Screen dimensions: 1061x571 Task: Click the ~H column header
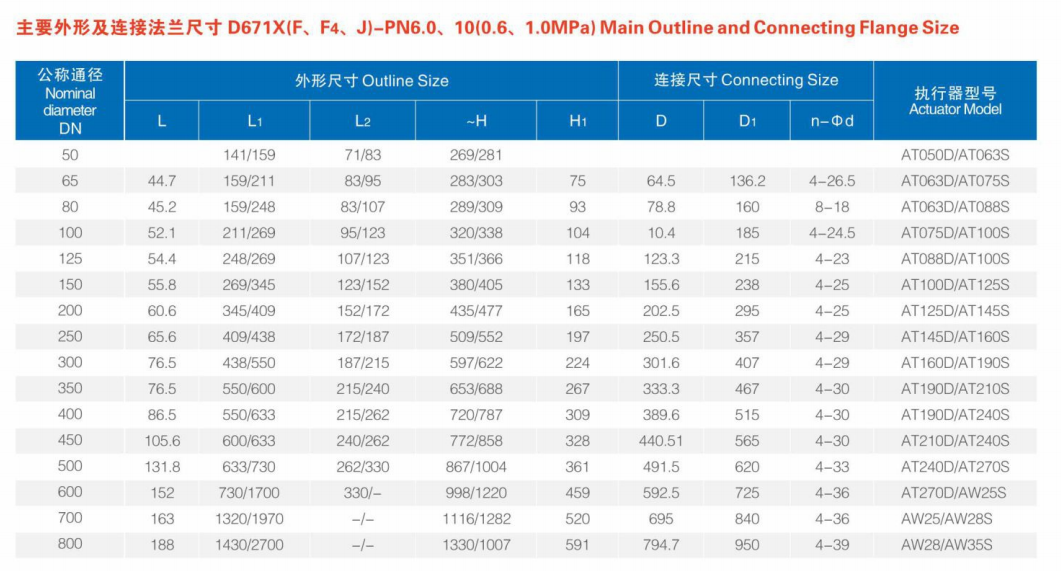point(476,121)
